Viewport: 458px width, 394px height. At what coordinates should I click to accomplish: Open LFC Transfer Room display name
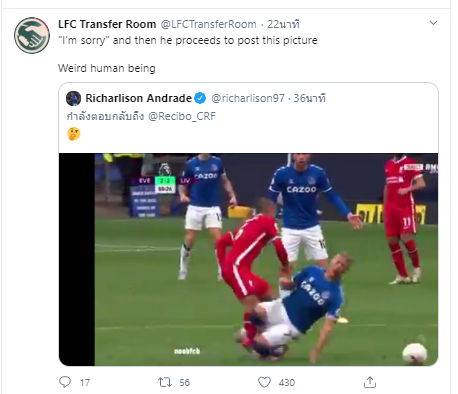click(107, 24)
